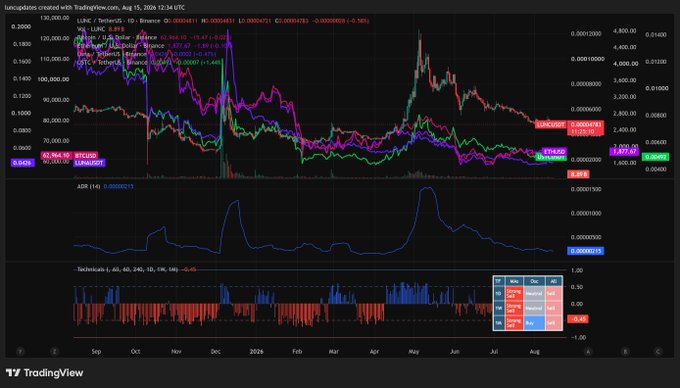Screen dimensions: 680x388
Task: Click the May label on the time axis
Action: click(x=414, y=352)
